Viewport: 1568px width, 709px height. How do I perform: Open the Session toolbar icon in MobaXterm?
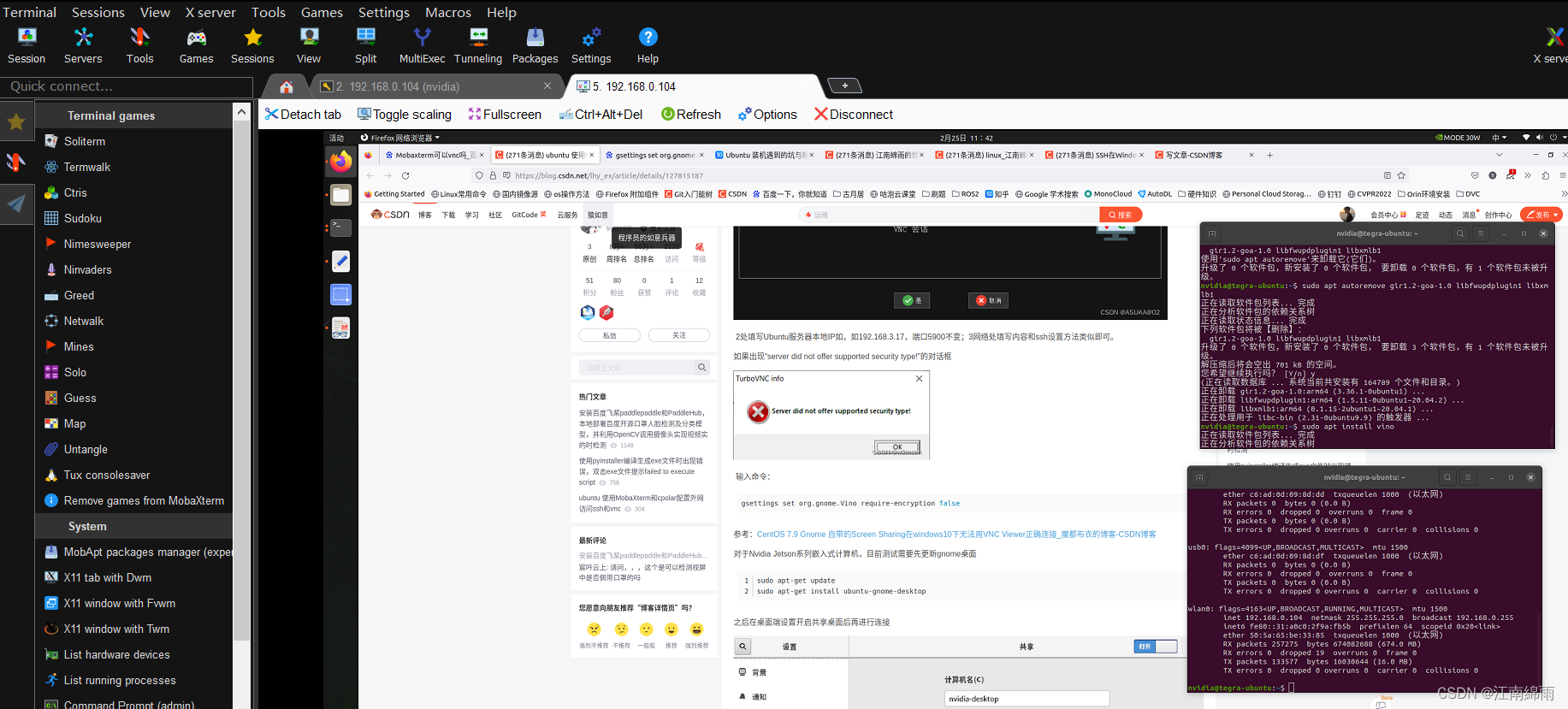coord(27,45)
